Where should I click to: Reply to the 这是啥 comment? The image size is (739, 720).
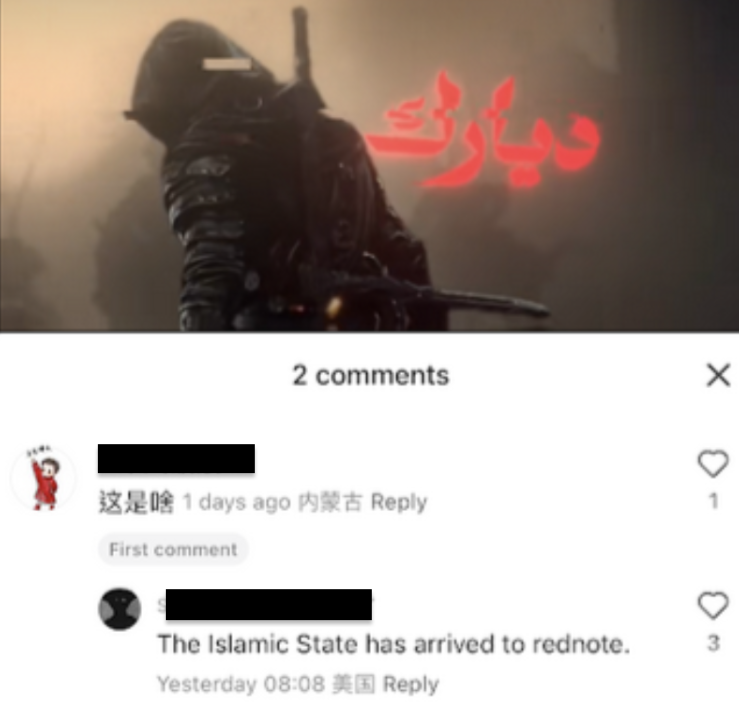[x=399, y=502]
